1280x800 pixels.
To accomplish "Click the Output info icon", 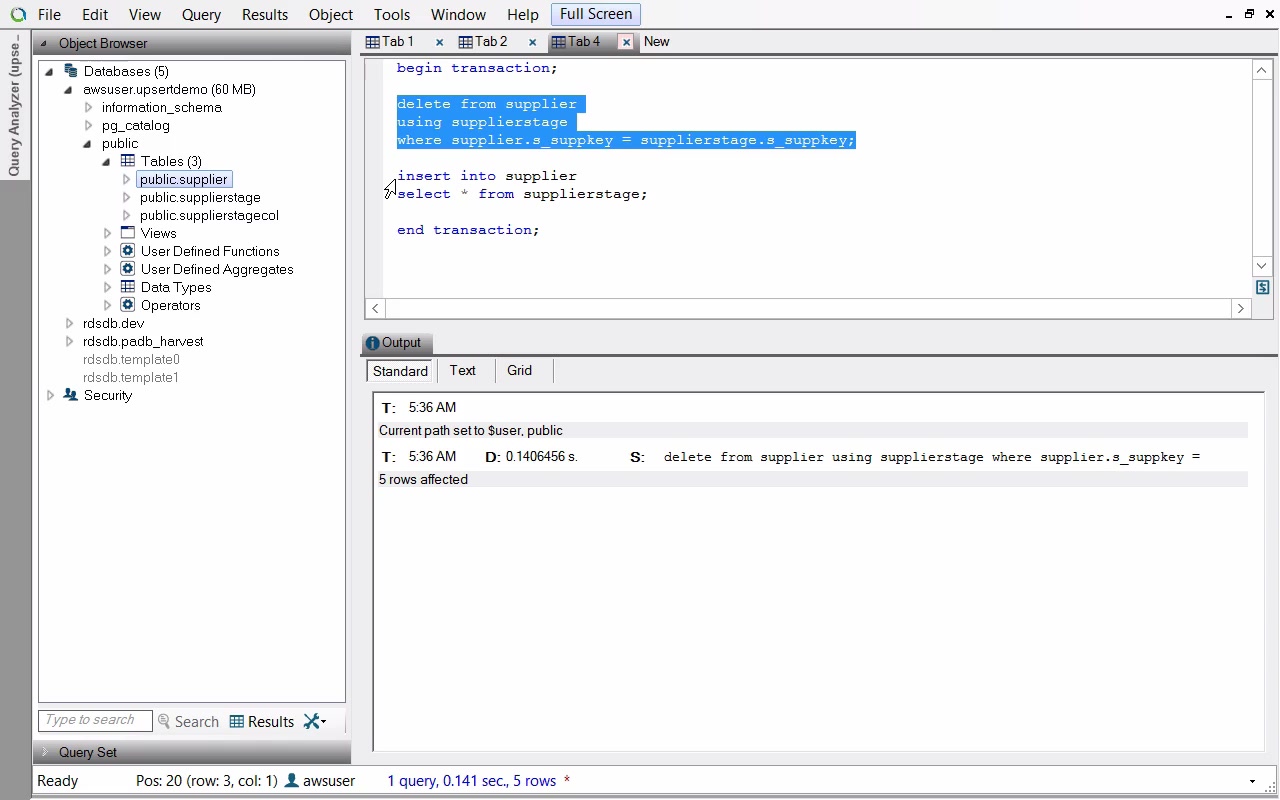I will point(372,343).
